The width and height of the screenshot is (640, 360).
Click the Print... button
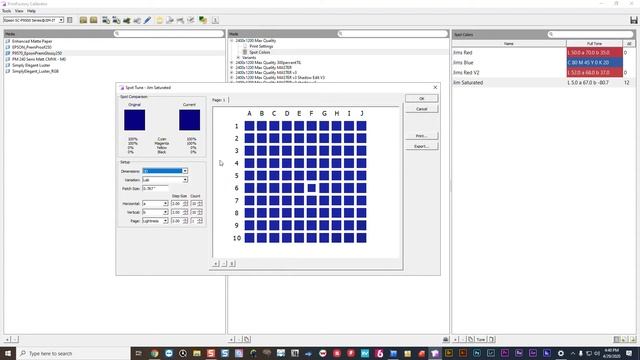tap(422, 136)
